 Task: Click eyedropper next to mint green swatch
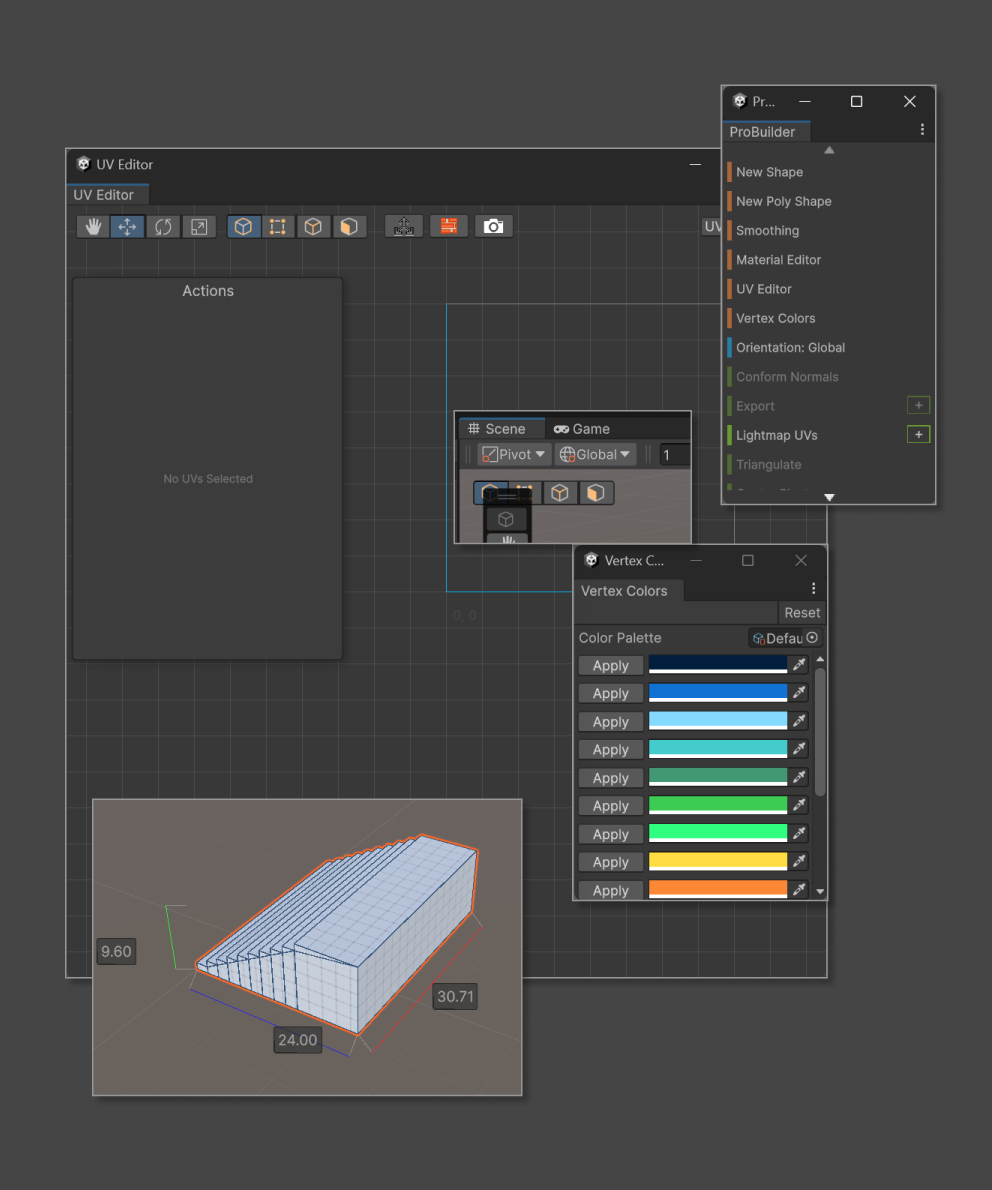(x=799, y=833)
